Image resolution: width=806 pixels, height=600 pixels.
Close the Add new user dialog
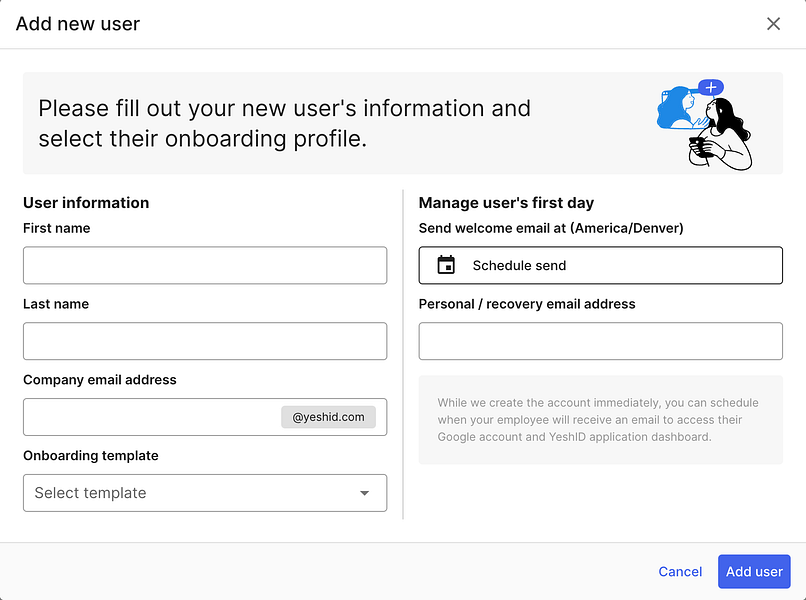773,24
